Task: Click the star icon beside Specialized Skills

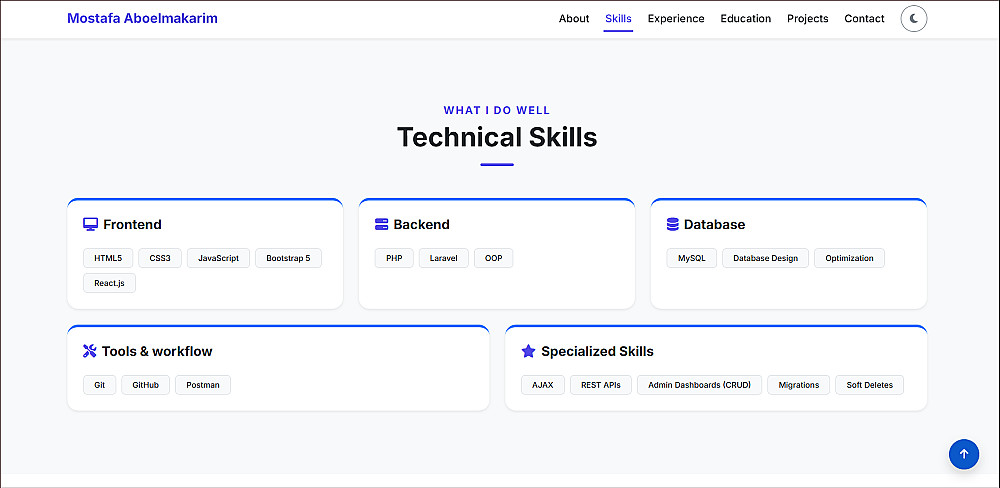Action: click(528, 351)
